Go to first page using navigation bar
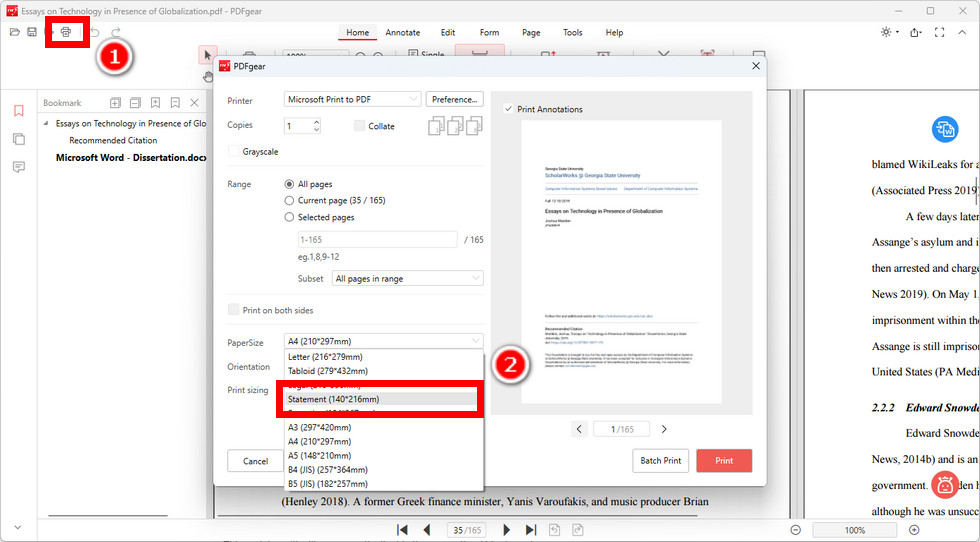This screenshot has width=980, height=542. [x=402, y=529]
